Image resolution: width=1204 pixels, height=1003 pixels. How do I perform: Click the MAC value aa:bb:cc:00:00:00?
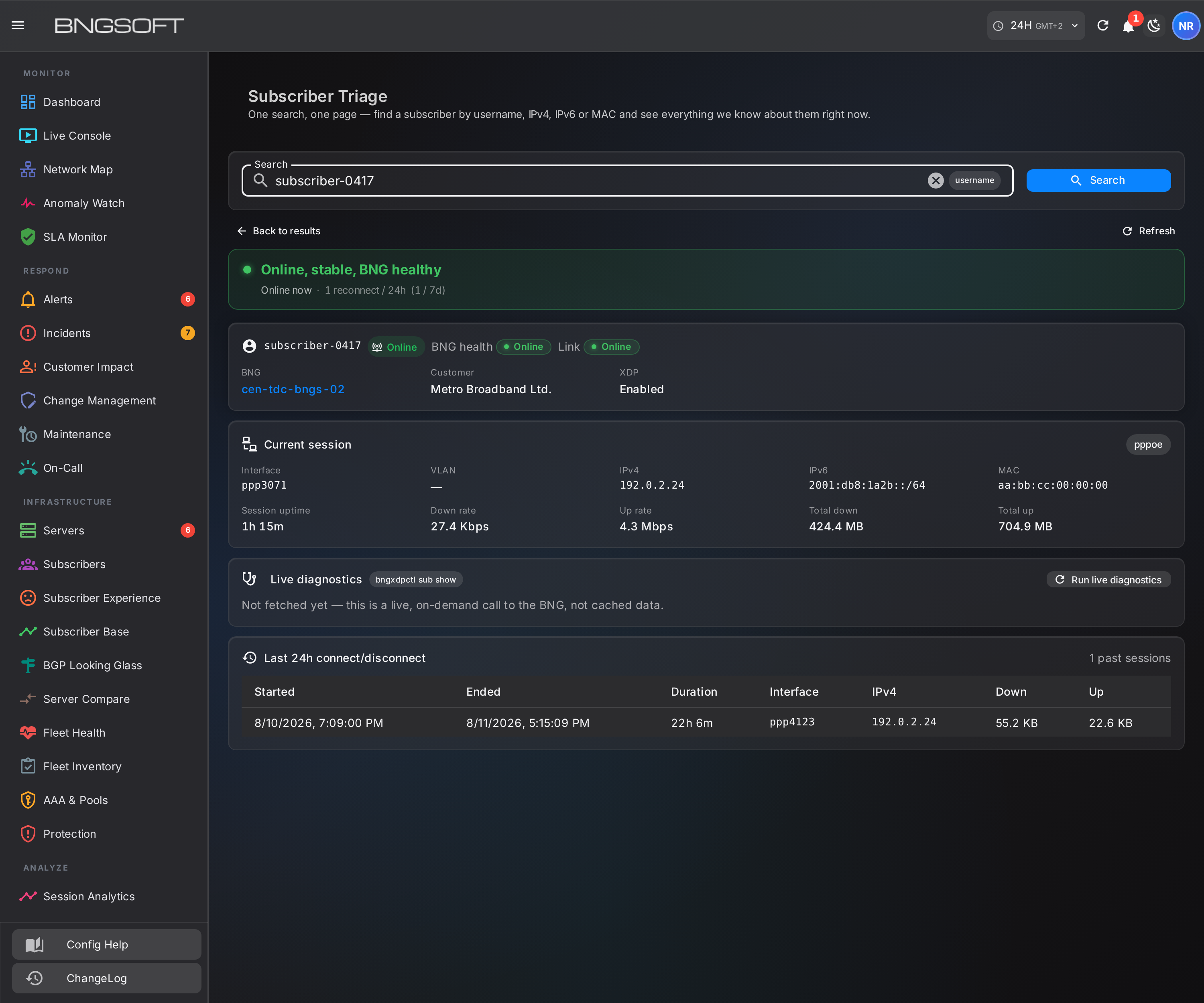tap(1053, 485)
